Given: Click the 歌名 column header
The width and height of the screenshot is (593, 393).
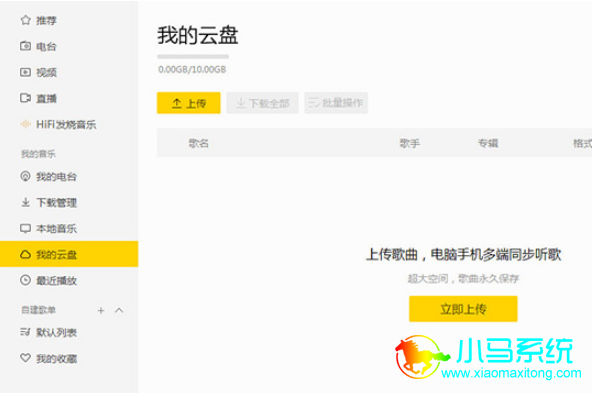Looking at the screenshot, I should 199,143.
